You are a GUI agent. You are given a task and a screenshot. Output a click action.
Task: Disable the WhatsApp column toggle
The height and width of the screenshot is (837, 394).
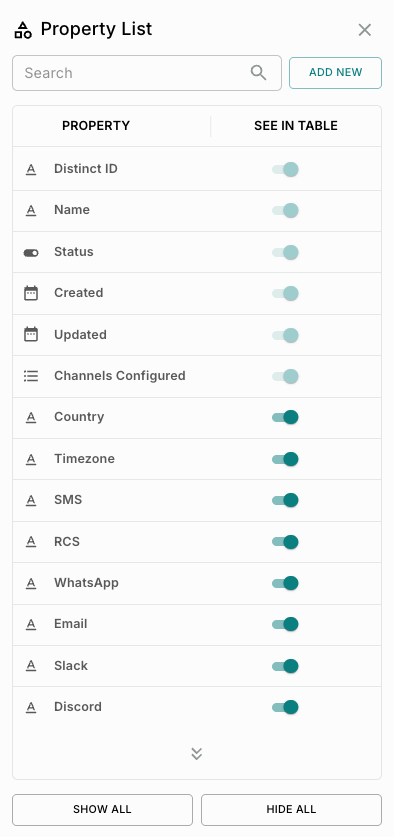point(285,583)
